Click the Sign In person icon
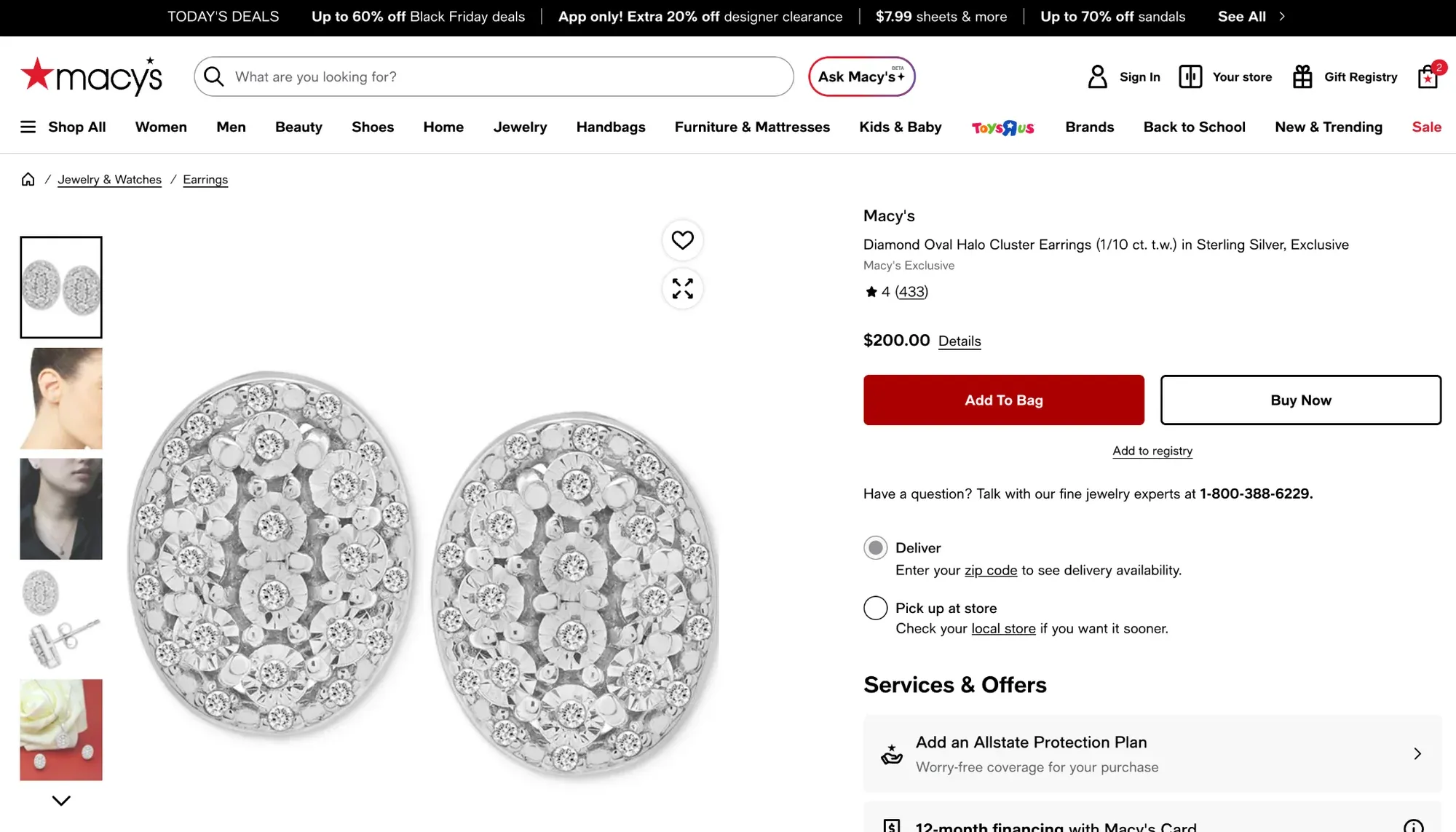The width and height of the screenshot is (1456, 832). click(x=1097, y=76)
